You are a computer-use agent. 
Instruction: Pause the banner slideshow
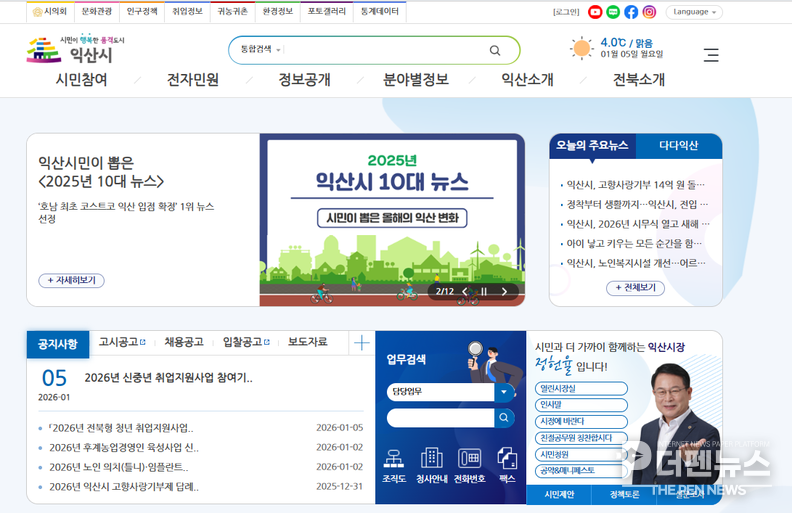click(x=484, y=292)
